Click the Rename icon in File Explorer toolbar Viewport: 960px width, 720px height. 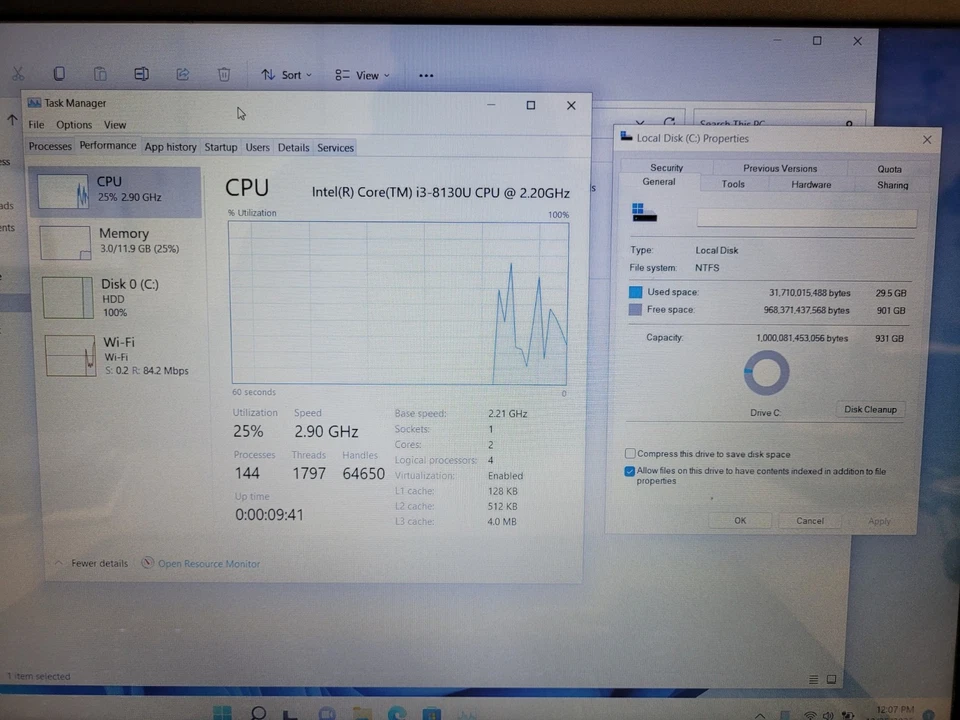tap(141, 74)
